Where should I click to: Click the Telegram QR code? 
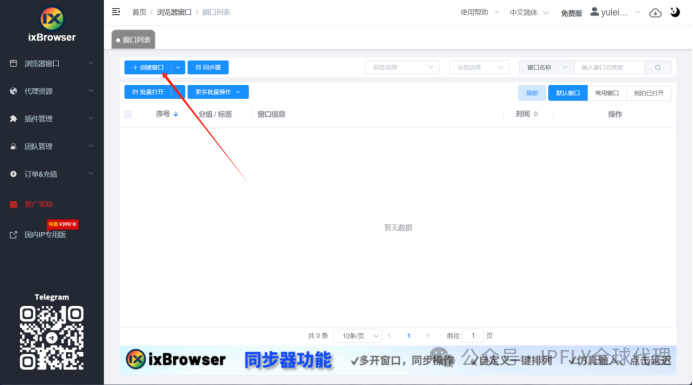(52, 338)
